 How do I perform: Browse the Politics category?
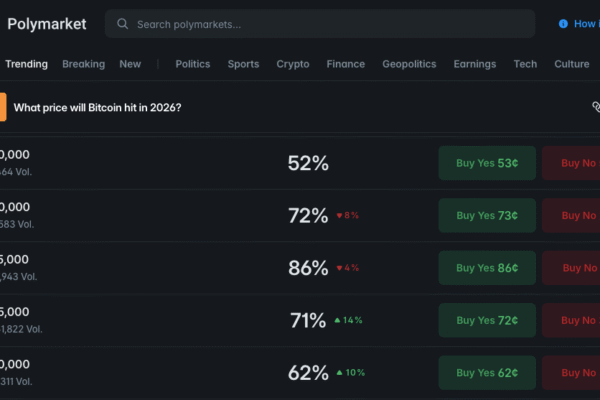pyautogui.click(x=193, y=64)
